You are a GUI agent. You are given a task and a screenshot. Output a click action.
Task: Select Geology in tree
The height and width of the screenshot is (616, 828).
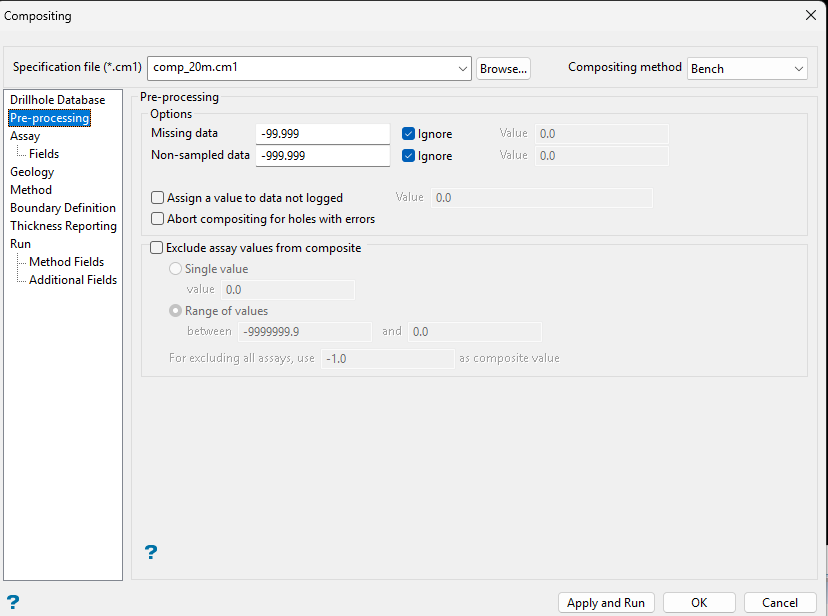pyautogui.click(x=32, y=172)
